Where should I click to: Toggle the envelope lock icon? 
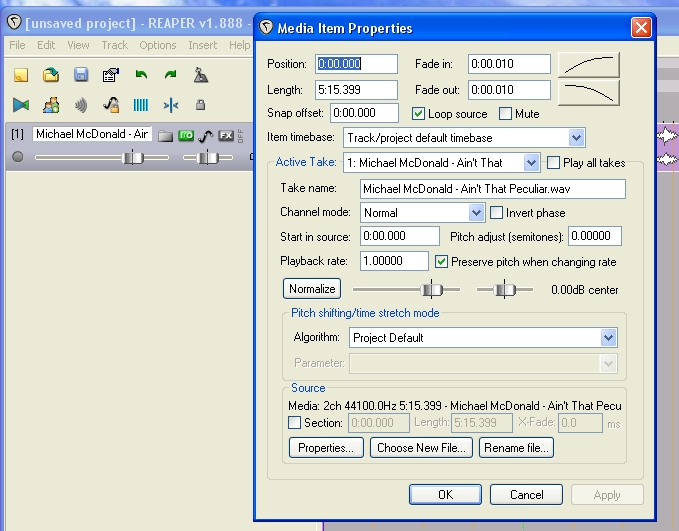(x=111, y=105)
